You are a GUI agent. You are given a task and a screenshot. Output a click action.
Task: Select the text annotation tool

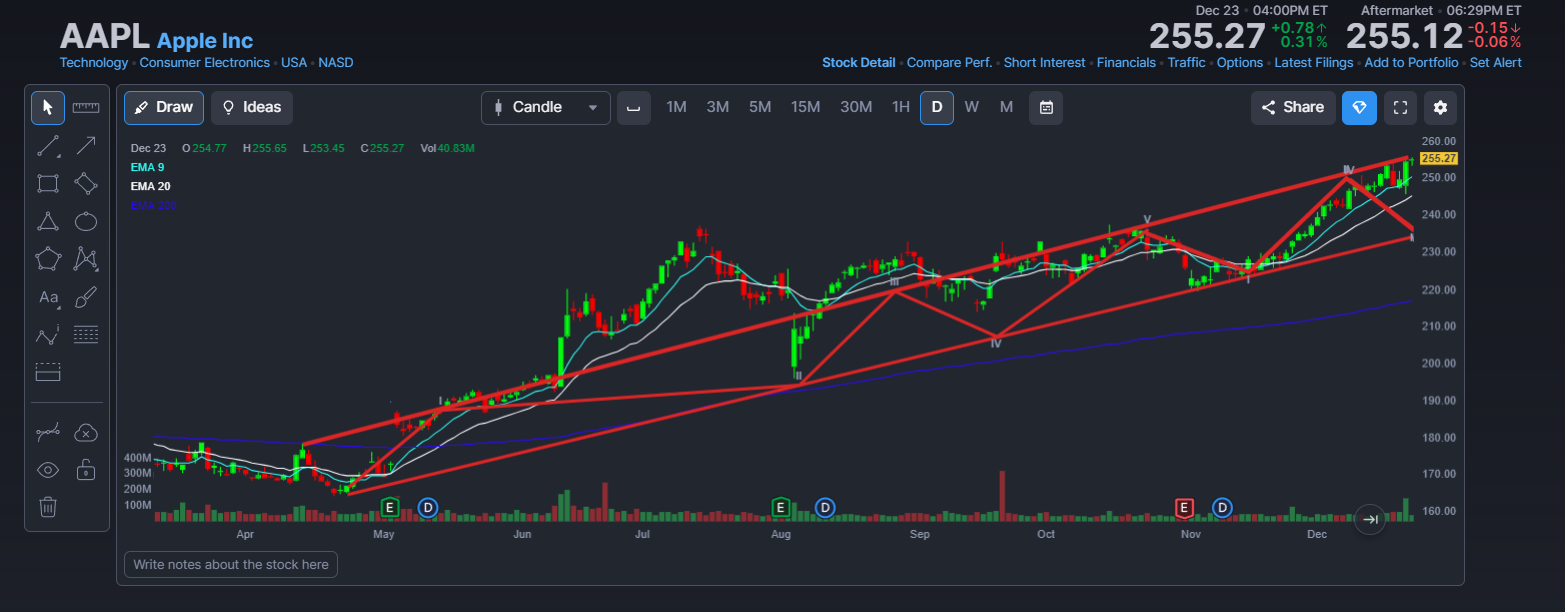click(x=48, y=297)
